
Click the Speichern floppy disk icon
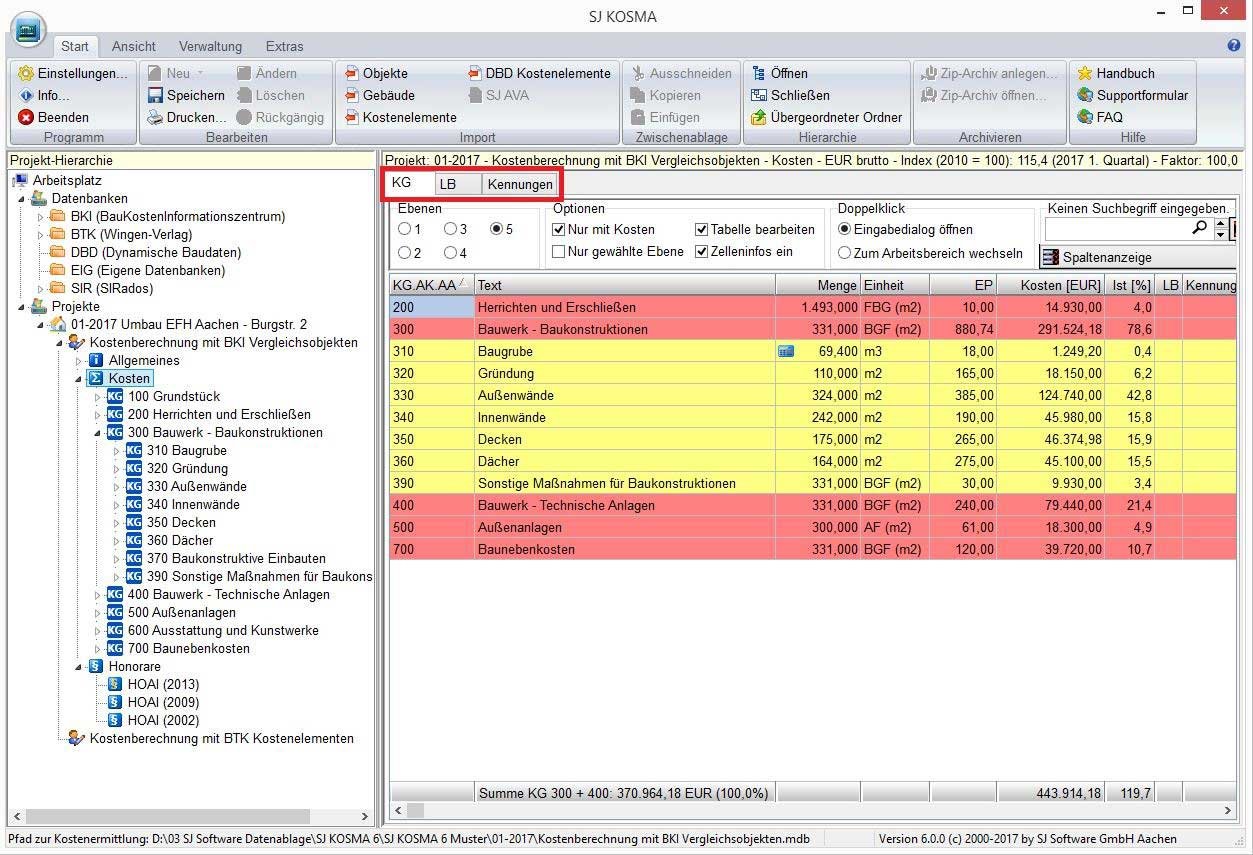[x=155, y=95]
